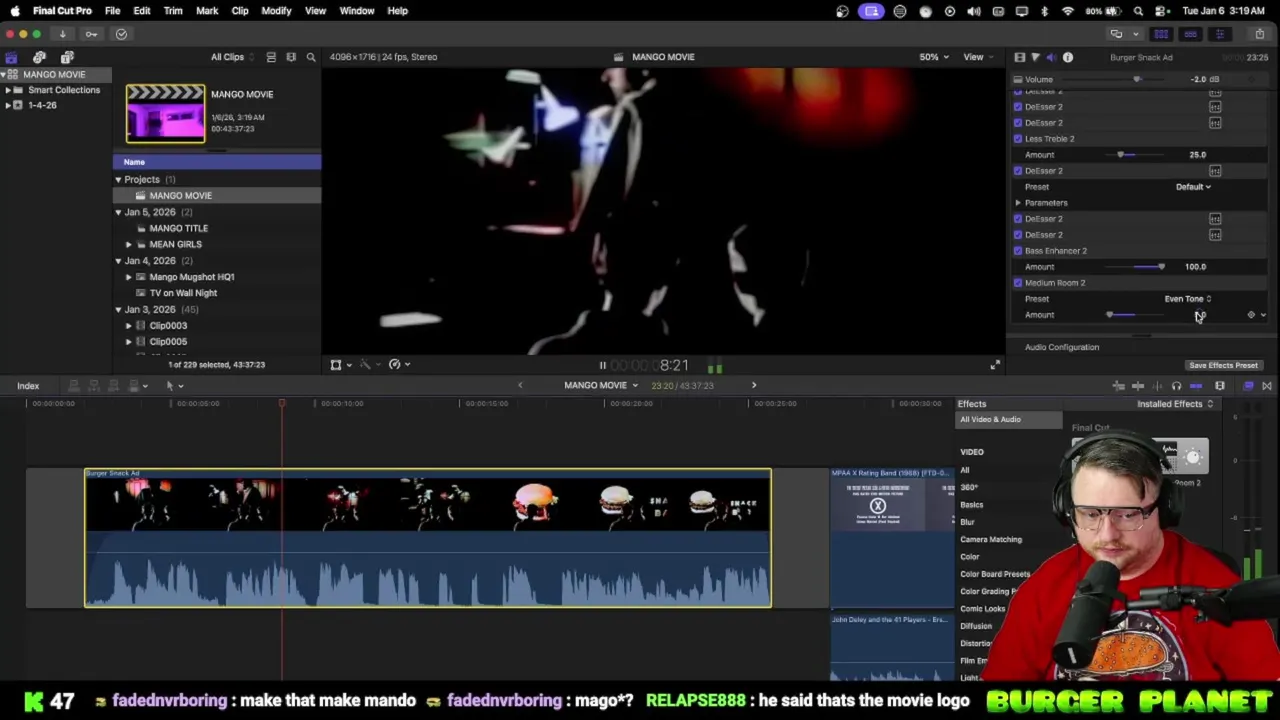This screenshot has height=720, width=1280.
Task: Open the keyword editor key icon
Action: [91, 34]
